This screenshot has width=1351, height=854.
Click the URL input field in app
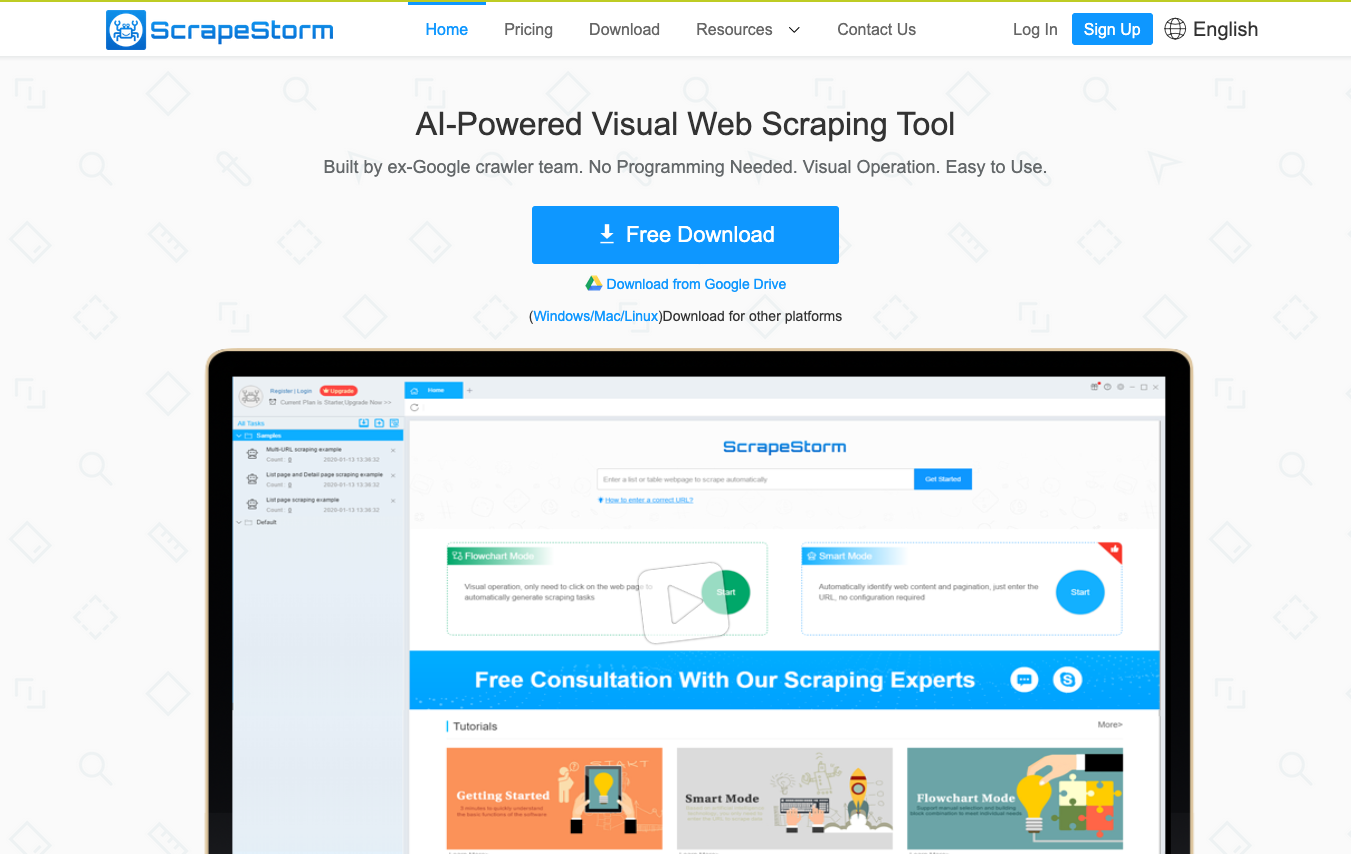(x=755, y=479)
